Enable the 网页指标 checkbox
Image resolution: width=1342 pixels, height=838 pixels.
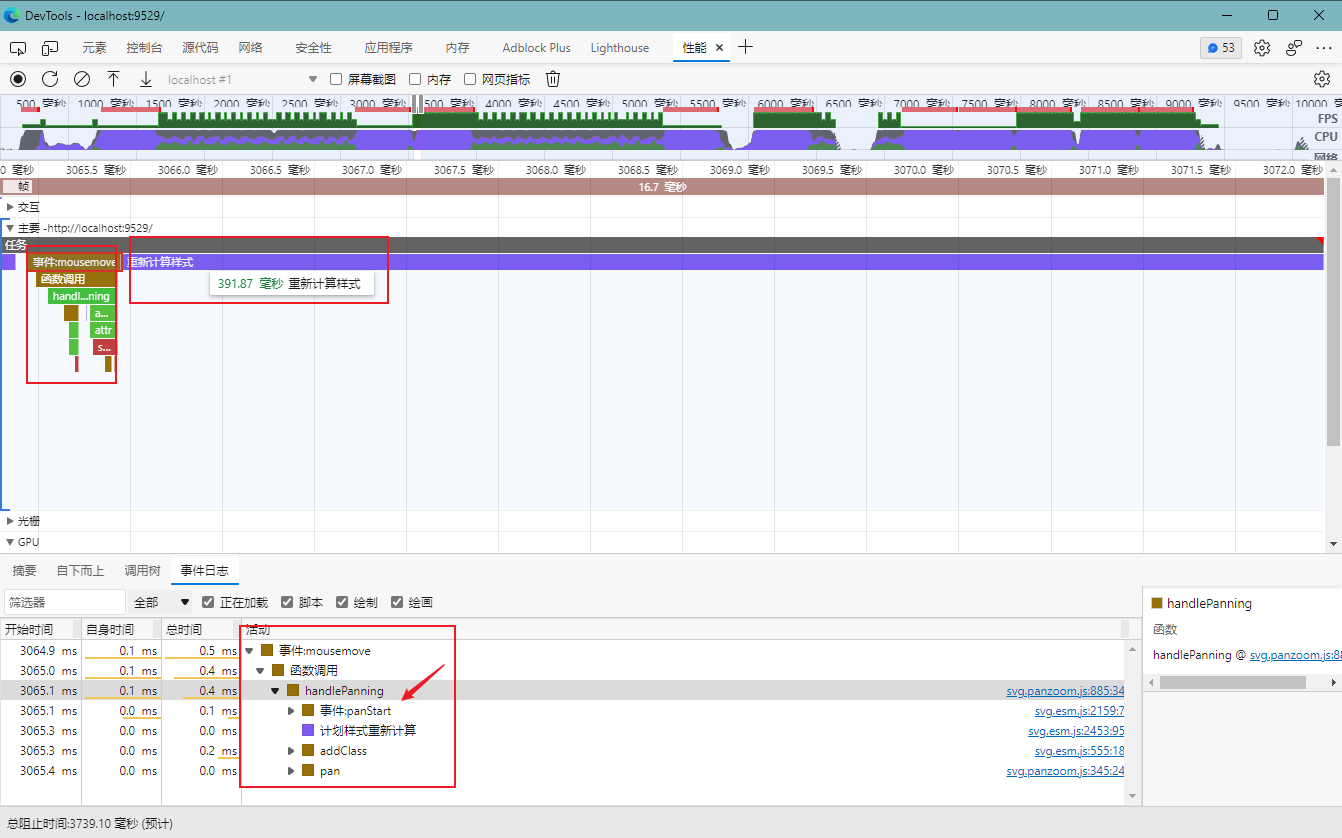[470, 79]
